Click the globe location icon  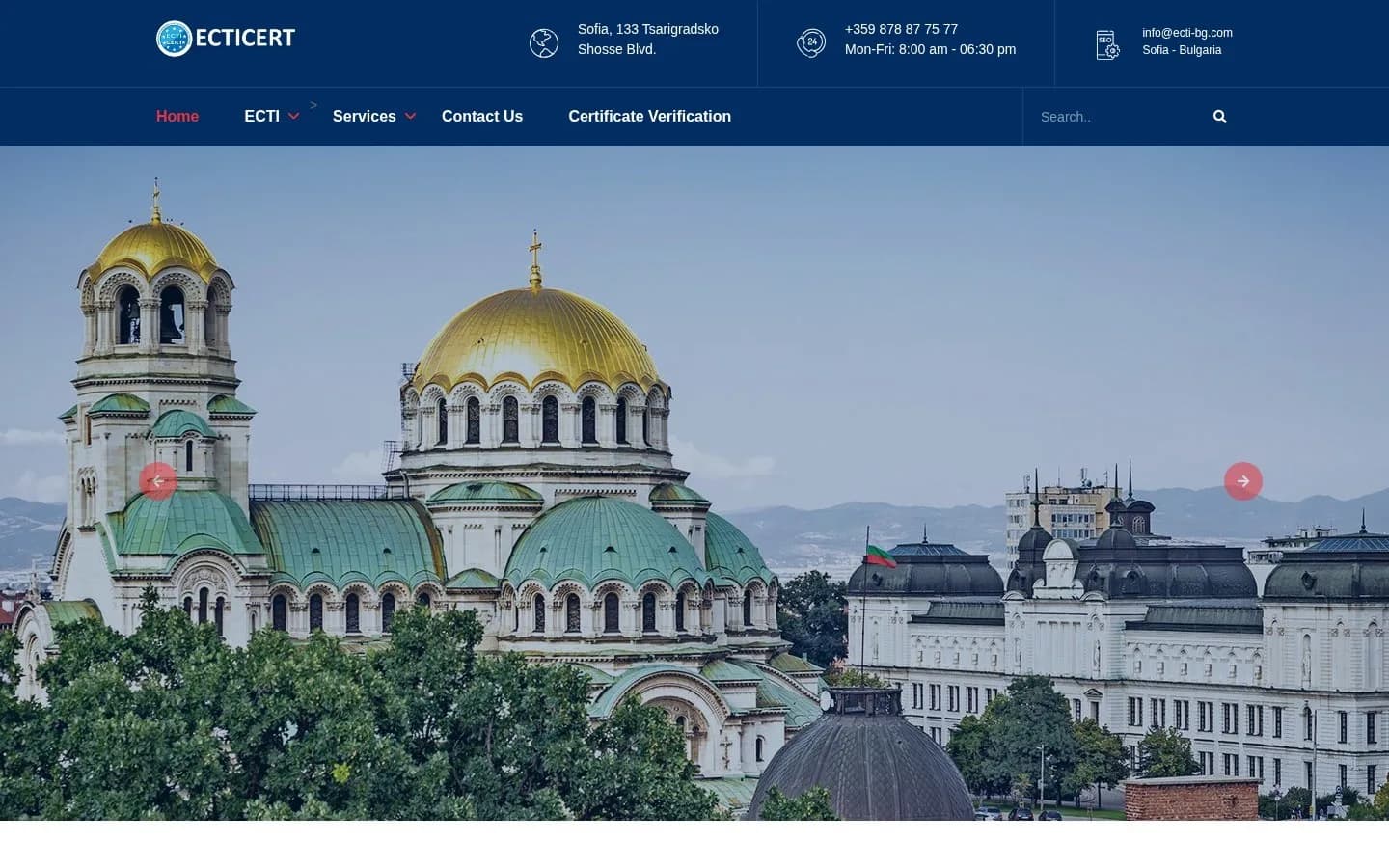[544, 43]
